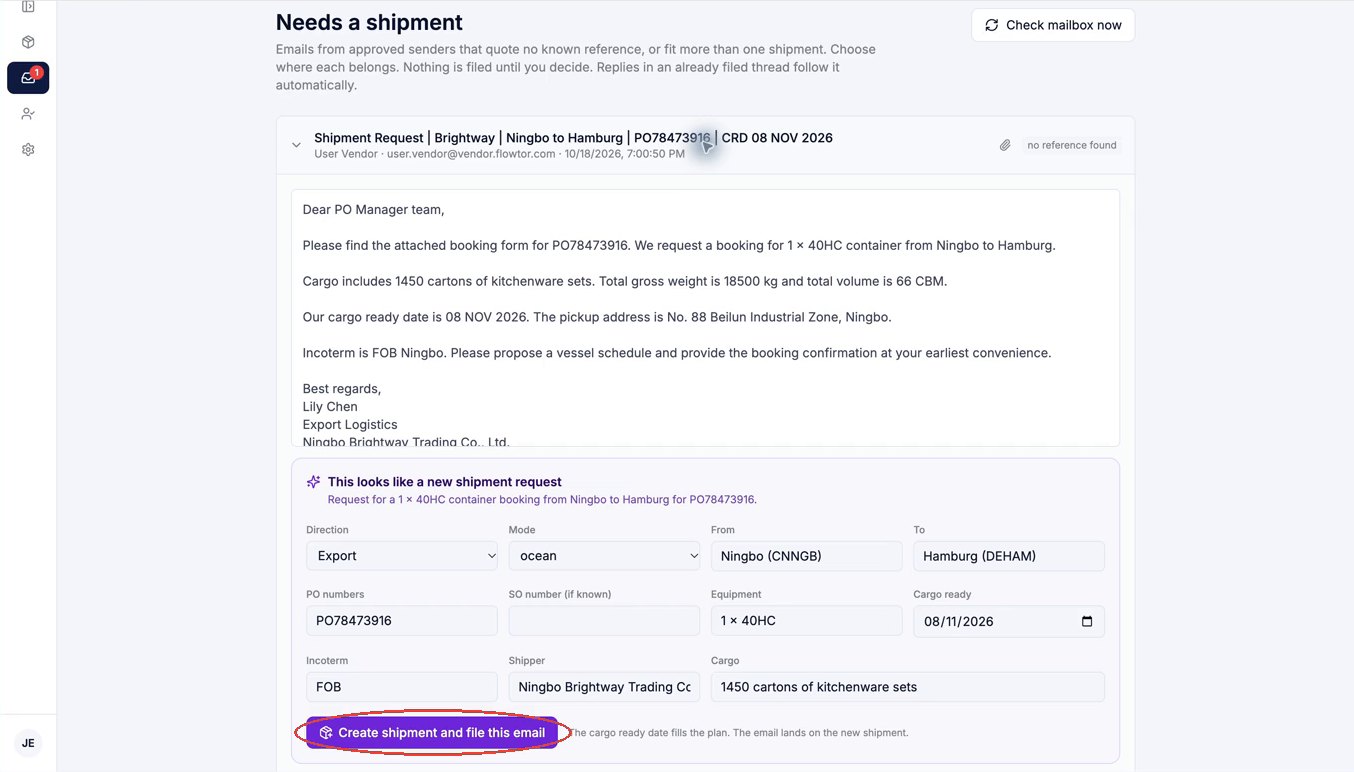Click "Dear PO Manager team," in email body
Viewport: 1354px width, 772px height.
(x=374, y=209)
